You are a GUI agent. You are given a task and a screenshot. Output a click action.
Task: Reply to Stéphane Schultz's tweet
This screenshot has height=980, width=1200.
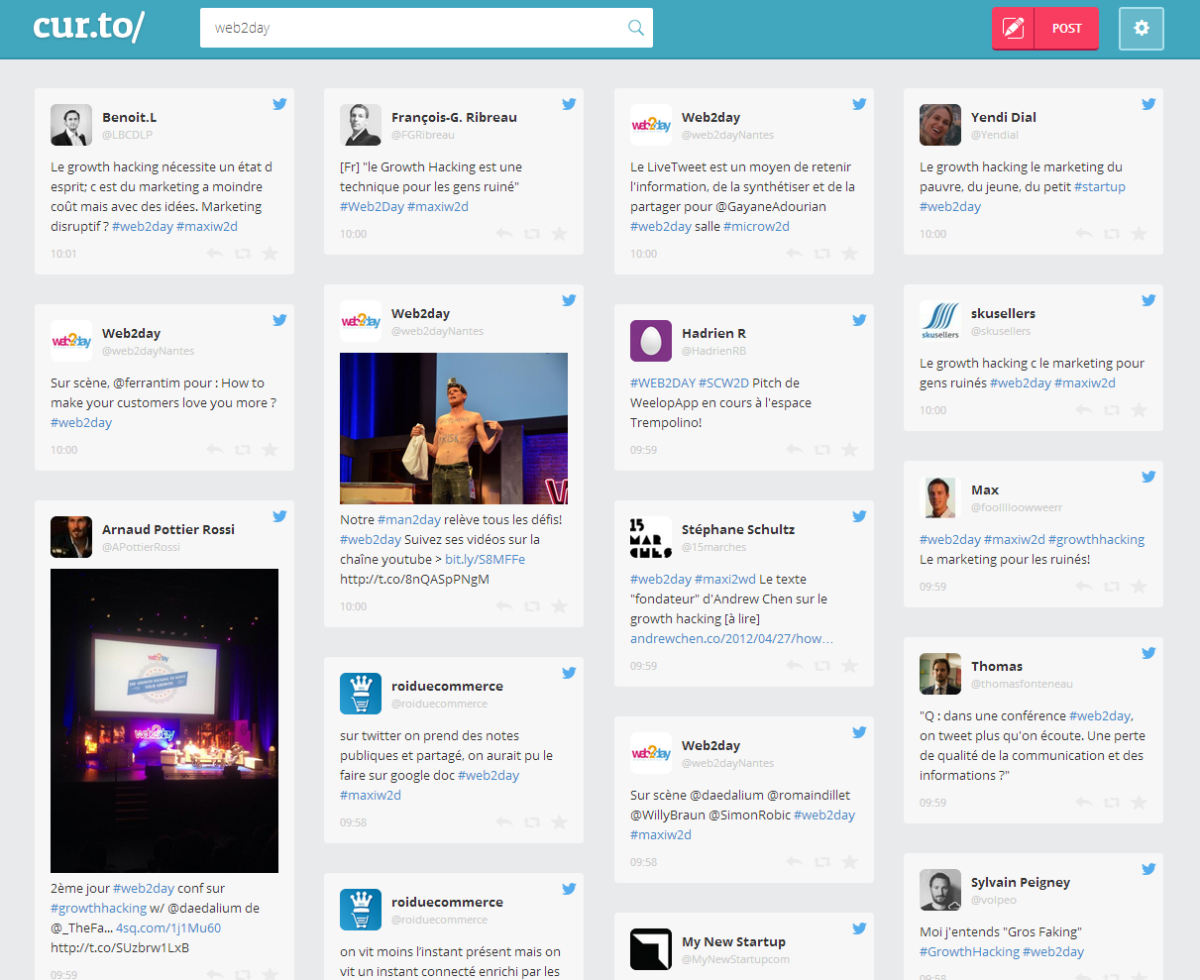click(794, 666)
